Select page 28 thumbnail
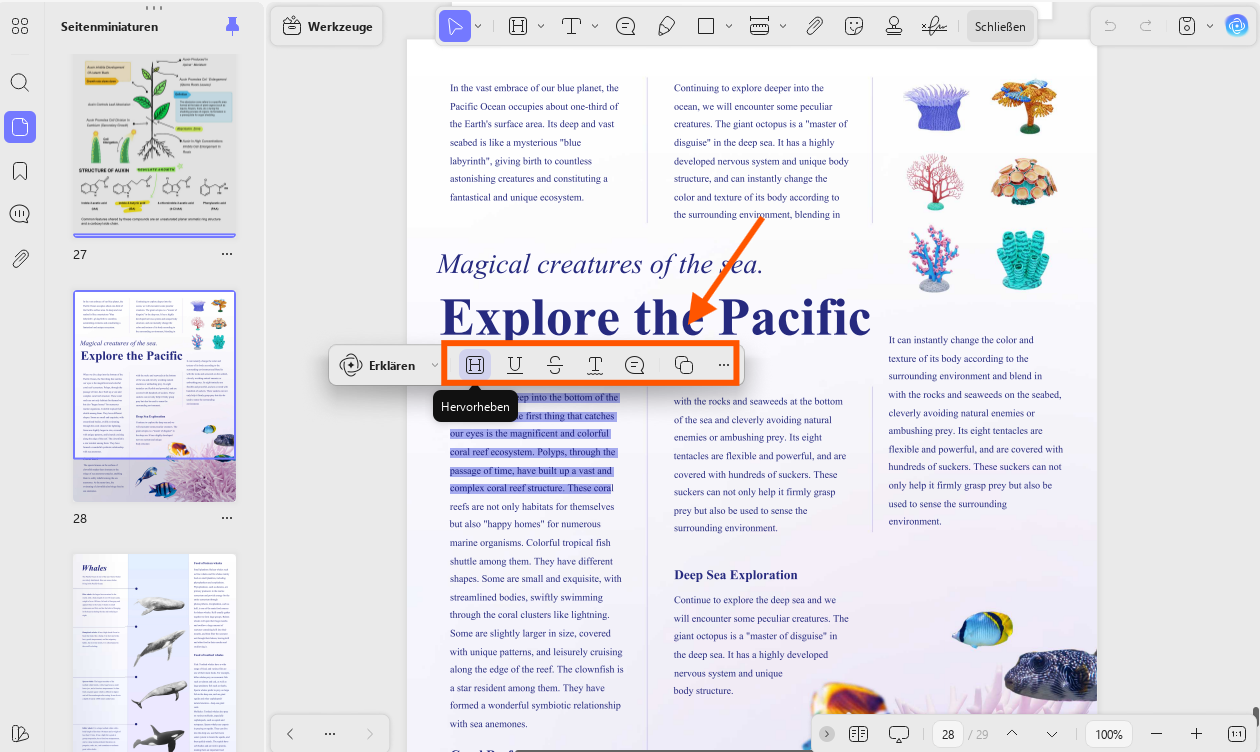Screen dimensions: 1260x752 tap(154, 396)
